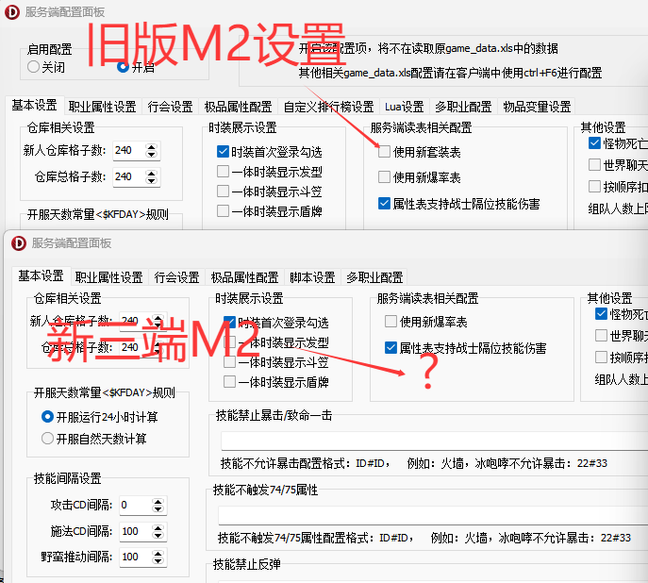Open the Lua设置 tab

(x=404, y=107)
